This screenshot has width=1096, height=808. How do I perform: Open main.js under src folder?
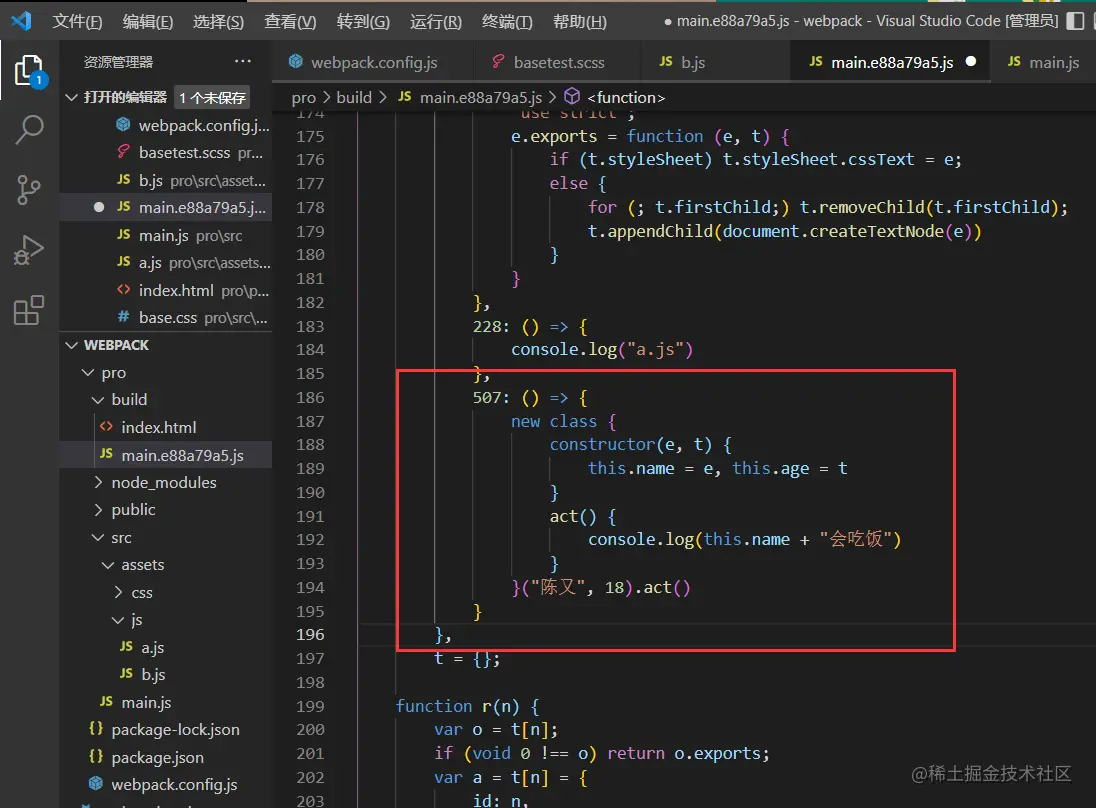coord(166,702)
